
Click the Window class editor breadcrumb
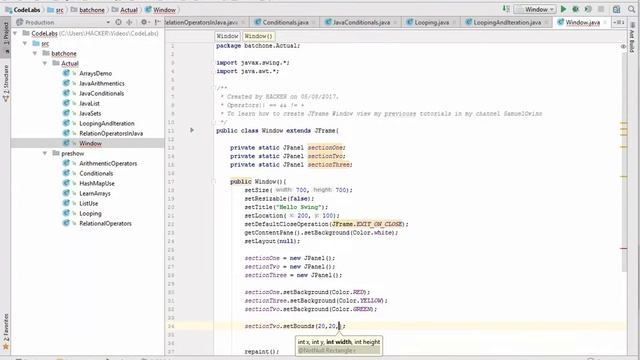click(227, 36)
